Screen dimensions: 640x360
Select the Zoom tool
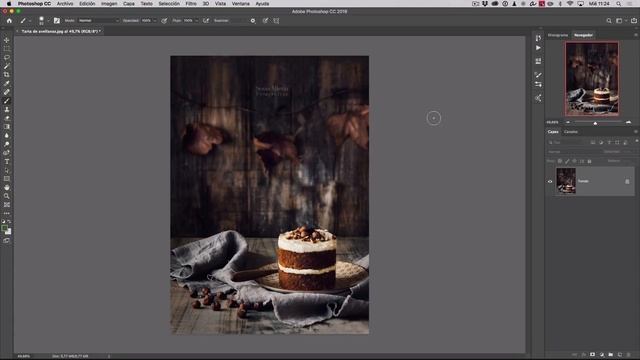[7, 196]
